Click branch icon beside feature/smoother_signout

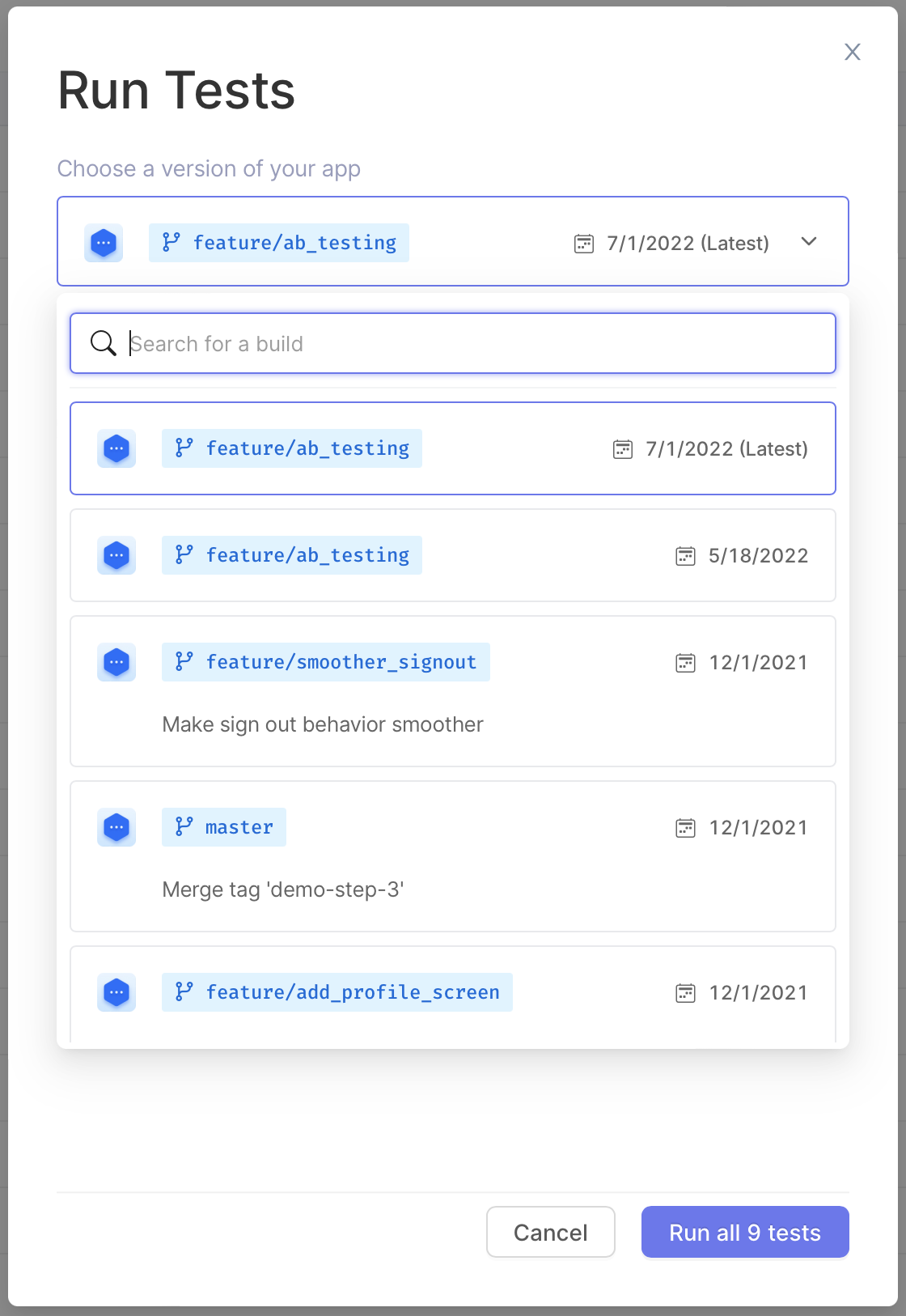point(184,661)
